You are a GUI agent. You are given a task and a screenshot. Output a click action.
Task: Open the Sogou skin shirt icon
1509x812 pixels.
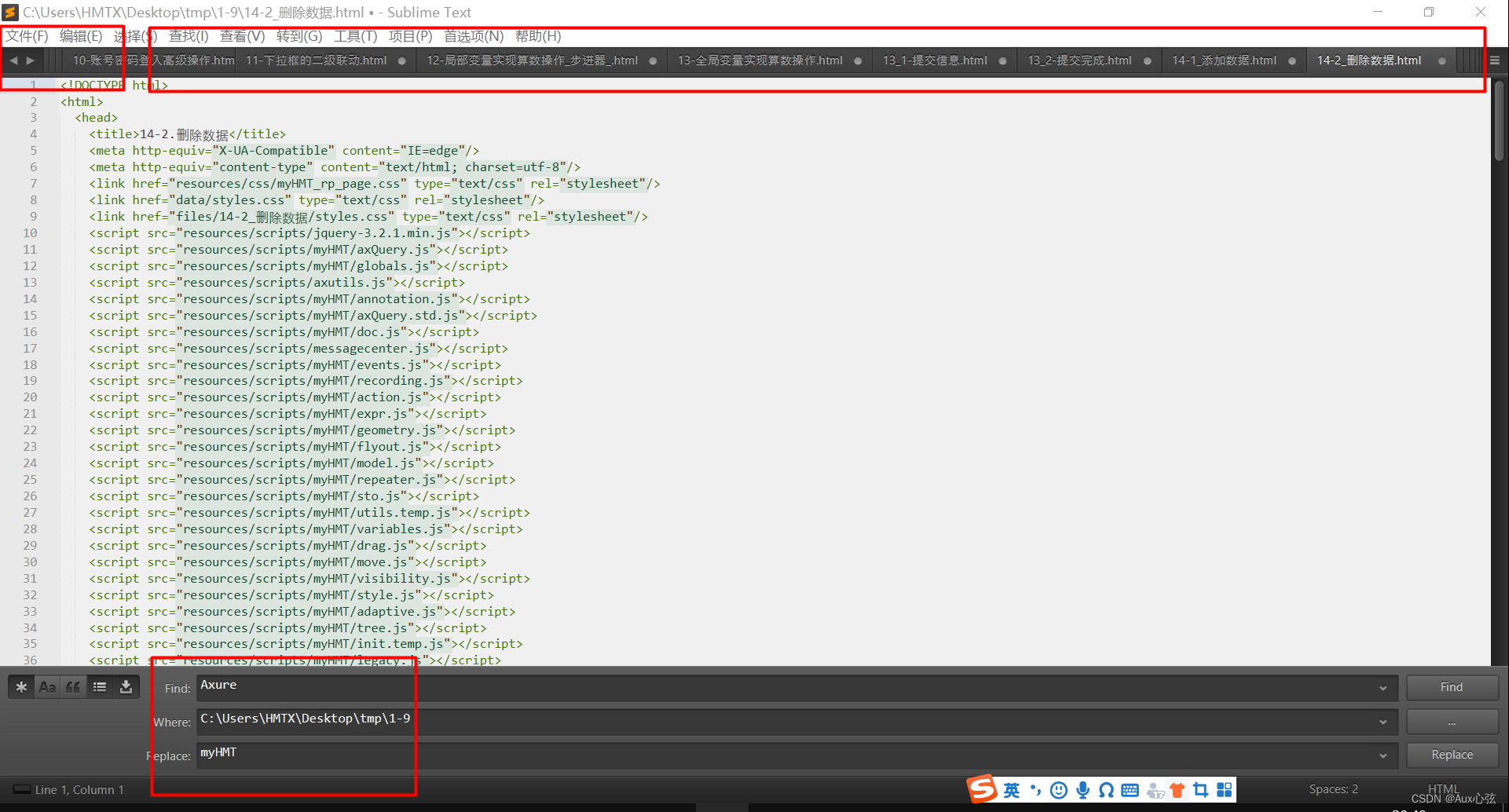[1178, 790]
